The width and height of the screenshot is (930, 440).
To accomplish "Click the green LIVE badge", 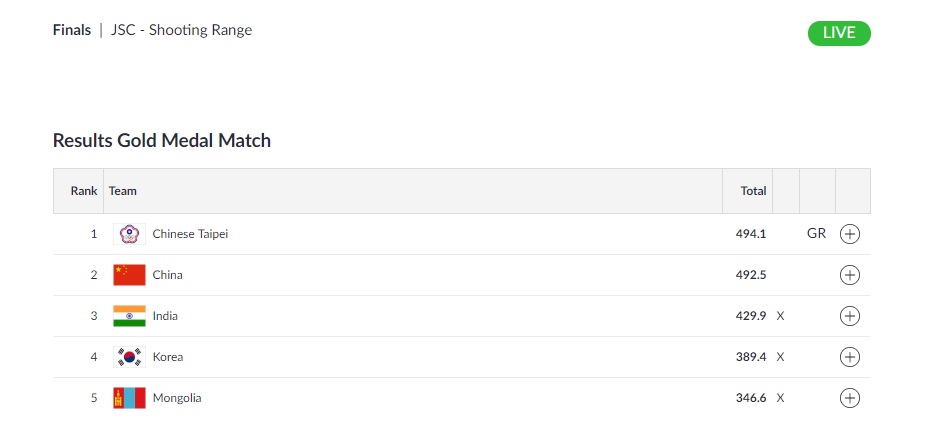I will (x=839, y=33).
